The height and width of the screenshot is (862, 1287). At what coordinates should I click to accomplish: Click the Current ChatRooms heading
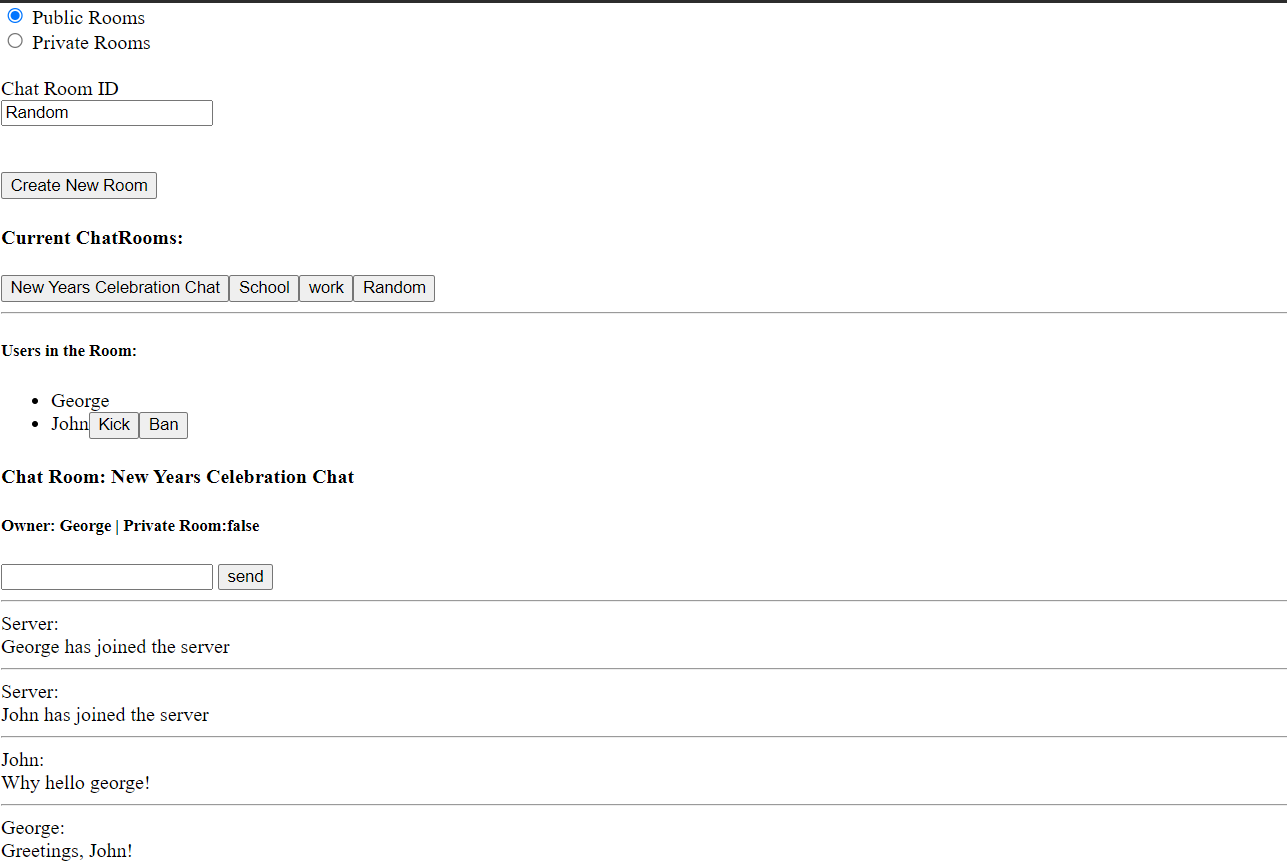pos(92,238)
